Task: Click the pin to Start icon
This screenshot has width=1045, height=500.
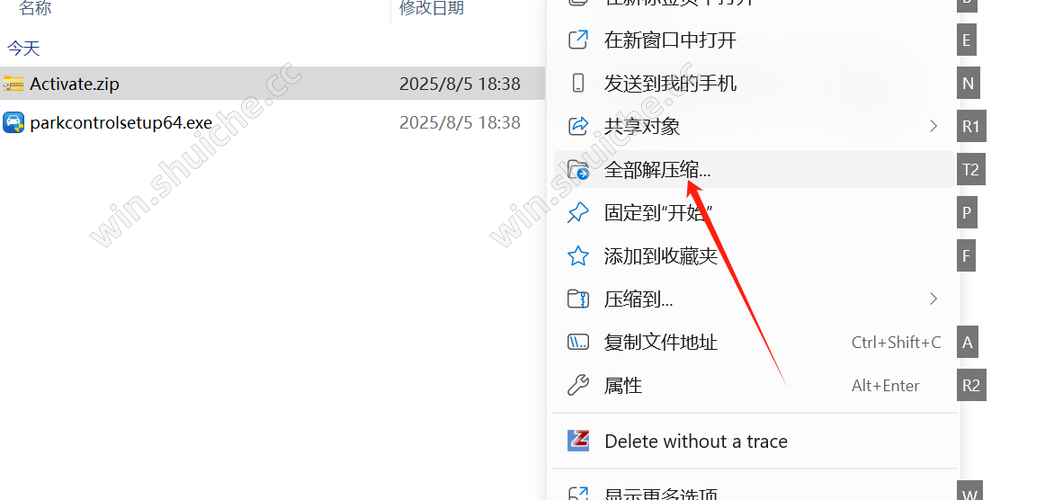Action: click(578, 213)
